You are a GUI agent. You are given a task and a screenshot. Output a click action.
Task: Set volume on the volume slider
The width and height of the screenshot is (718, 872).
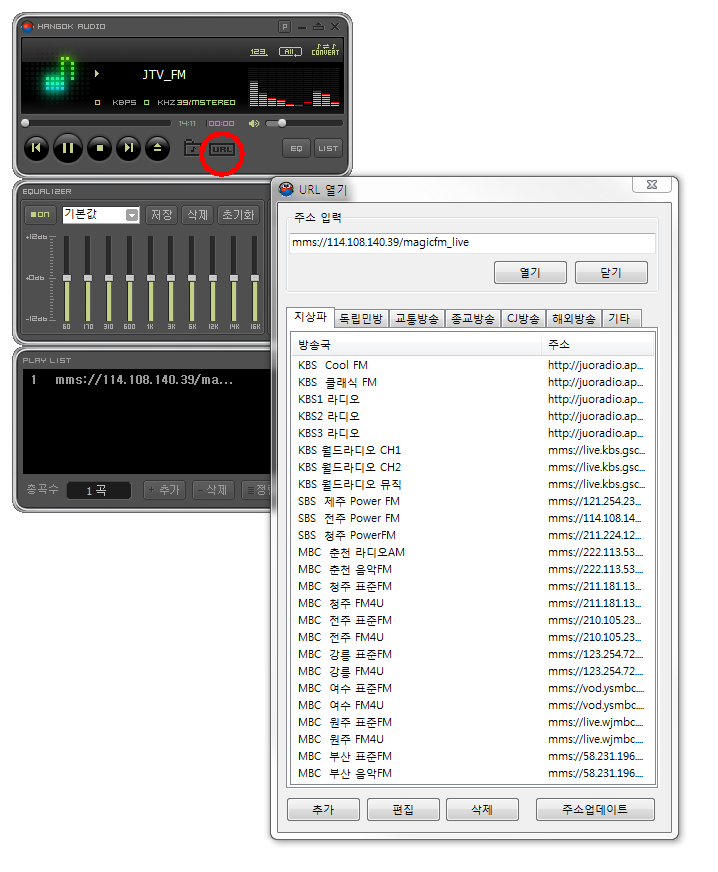[304, 123]
